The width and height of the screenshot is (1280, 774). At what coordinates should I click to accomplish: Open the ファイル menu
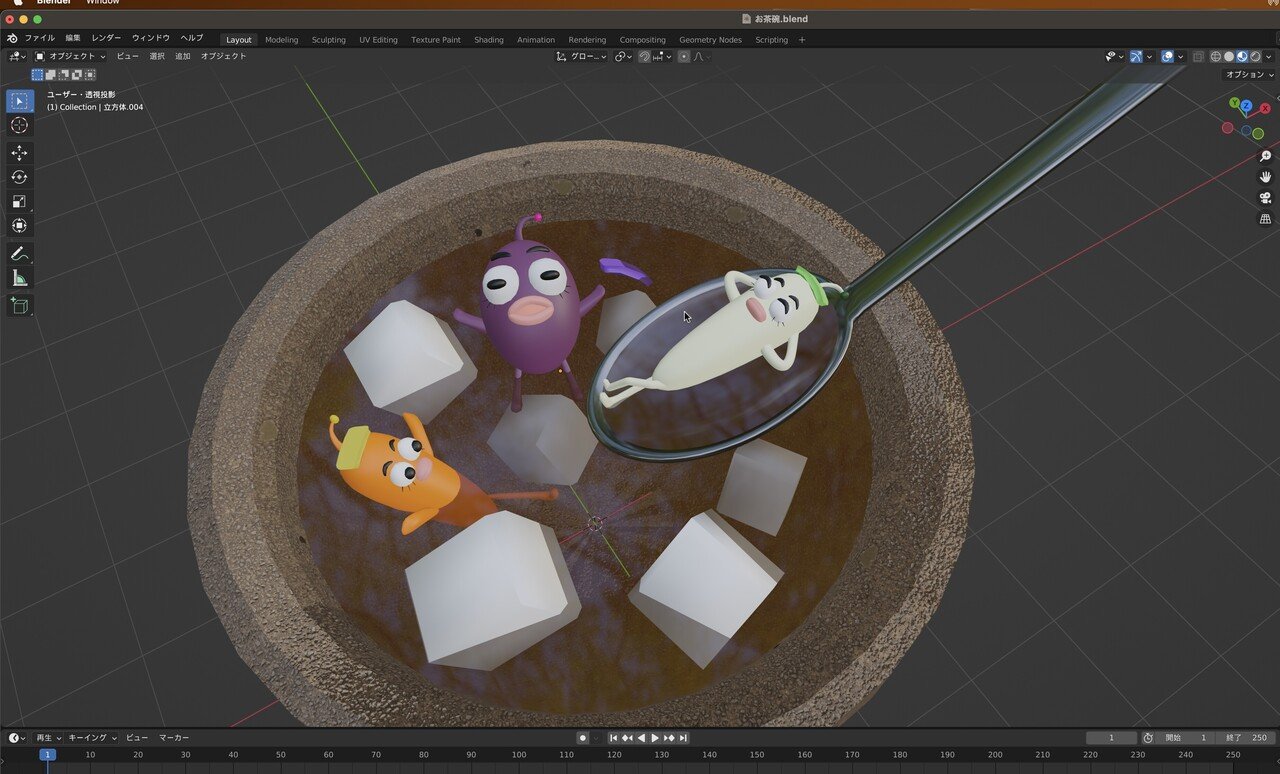pyautogui.click(x=39, y=38)
